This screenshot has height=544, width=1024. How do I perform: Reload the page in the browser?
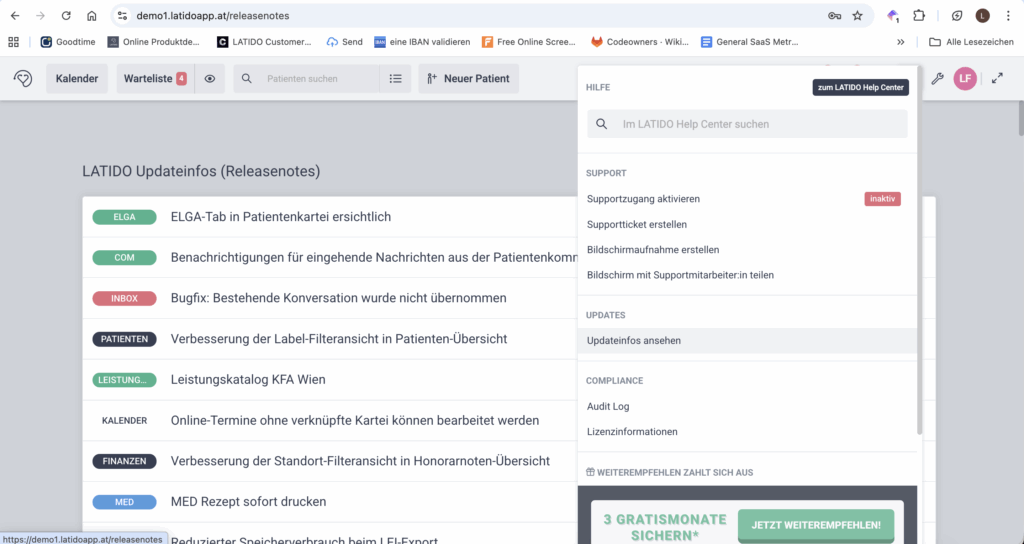click(66, 16)
